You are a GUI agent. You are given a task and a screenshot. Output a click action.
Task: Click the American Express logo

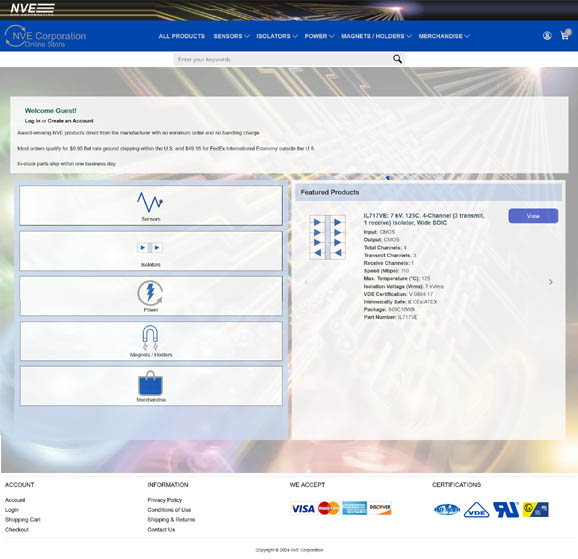pos(354,508)
